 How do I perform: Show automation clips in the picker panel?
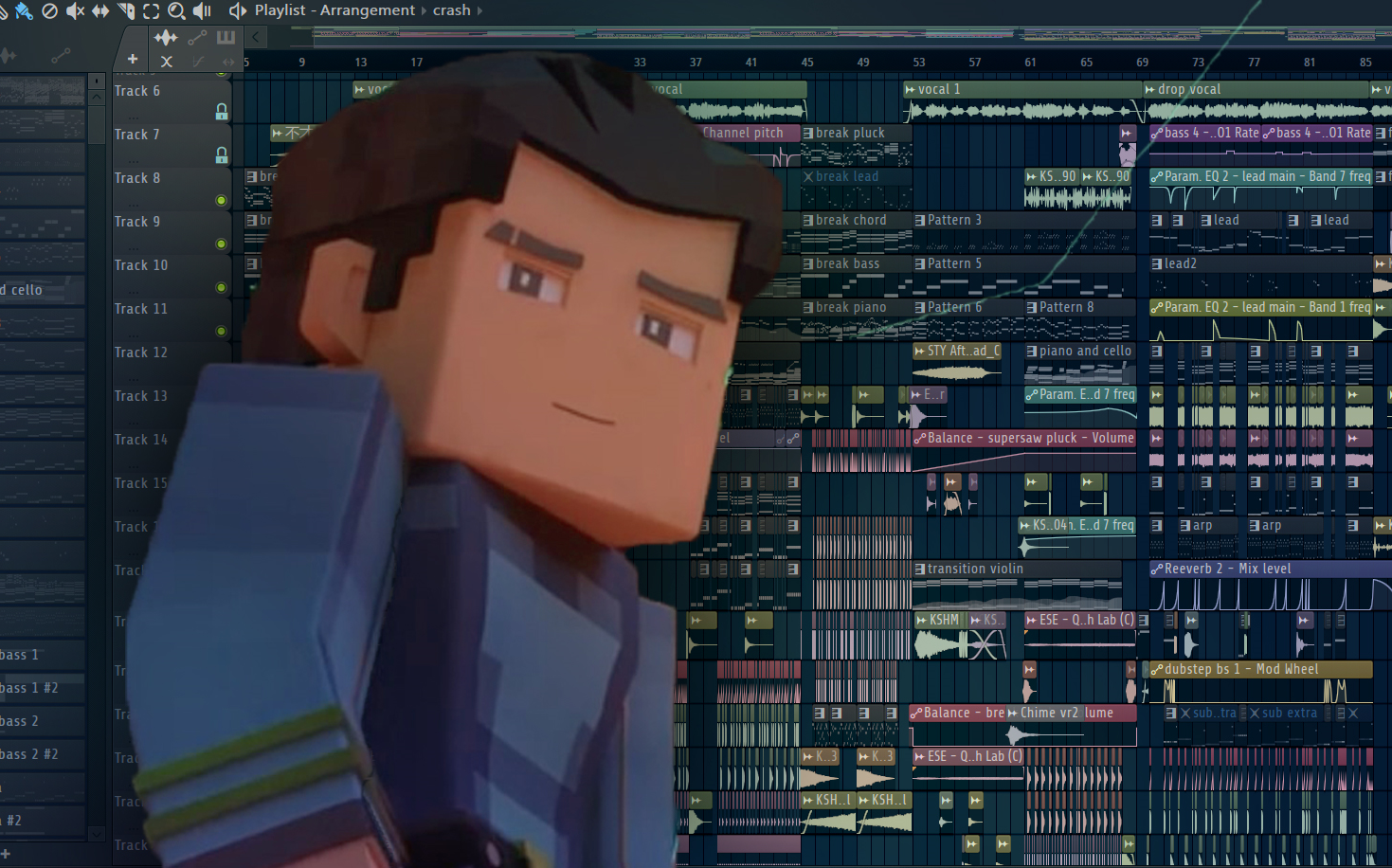[x=197, y=37]
